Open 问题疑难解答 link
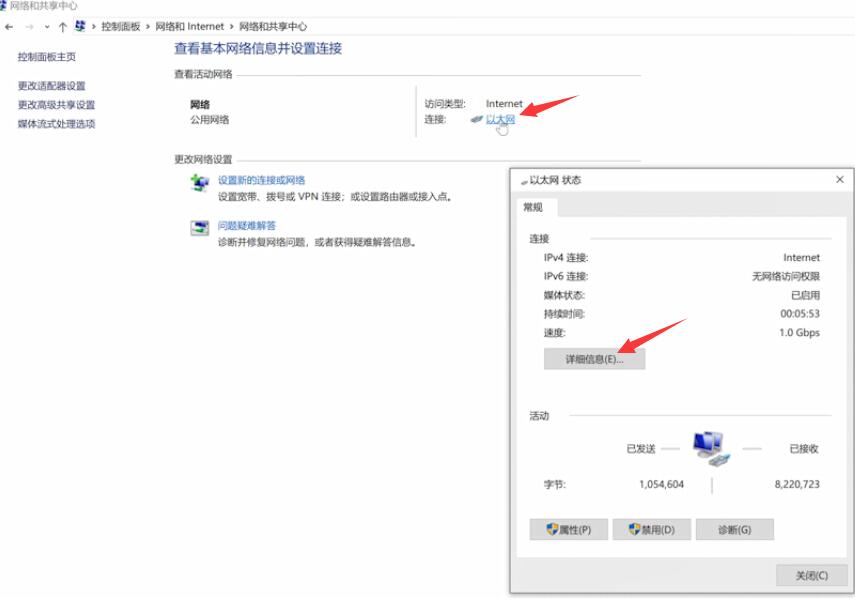 click(x=246, y=225)
